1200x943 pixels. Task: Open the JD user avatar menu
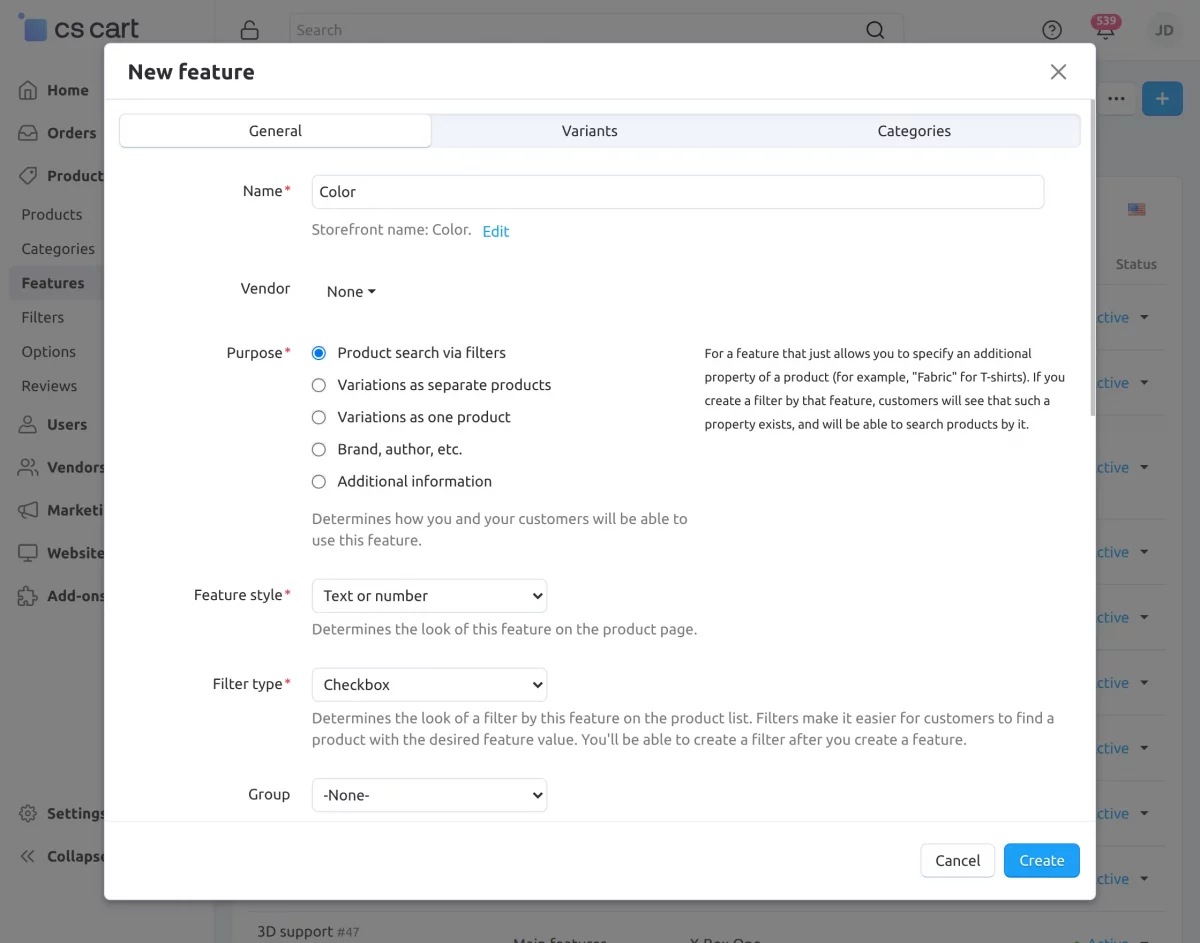(1164, 30)
